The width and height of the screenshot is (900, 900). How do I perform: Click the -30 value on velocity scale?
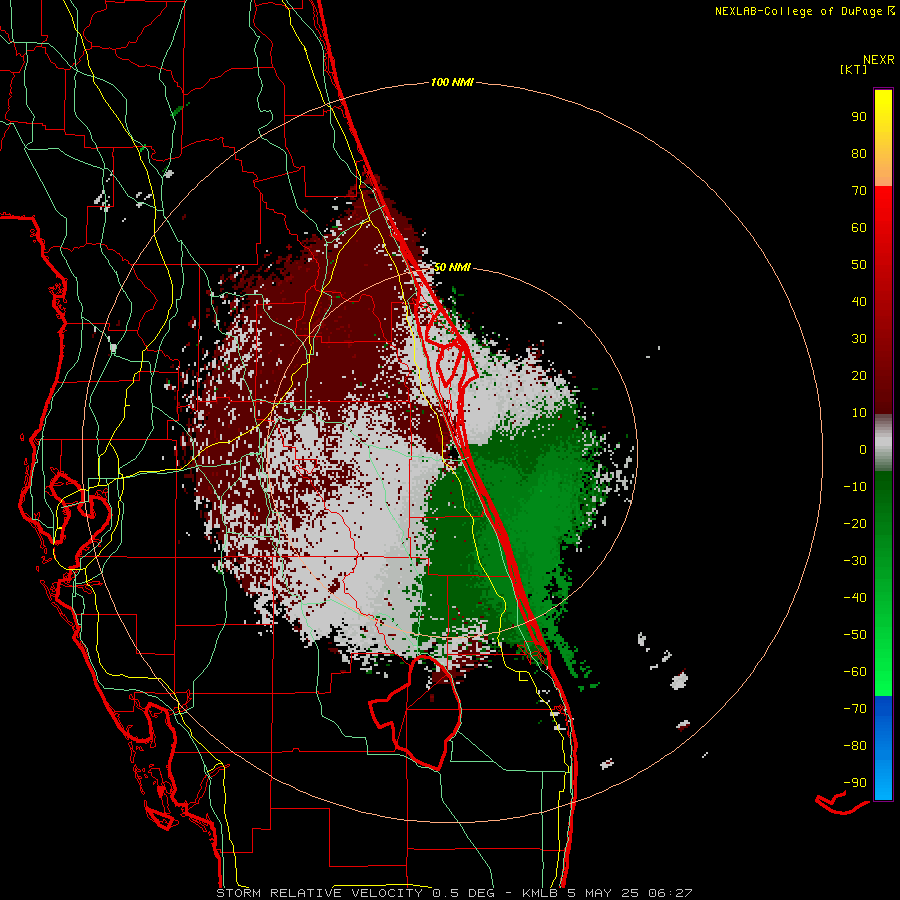coord(855,561)
